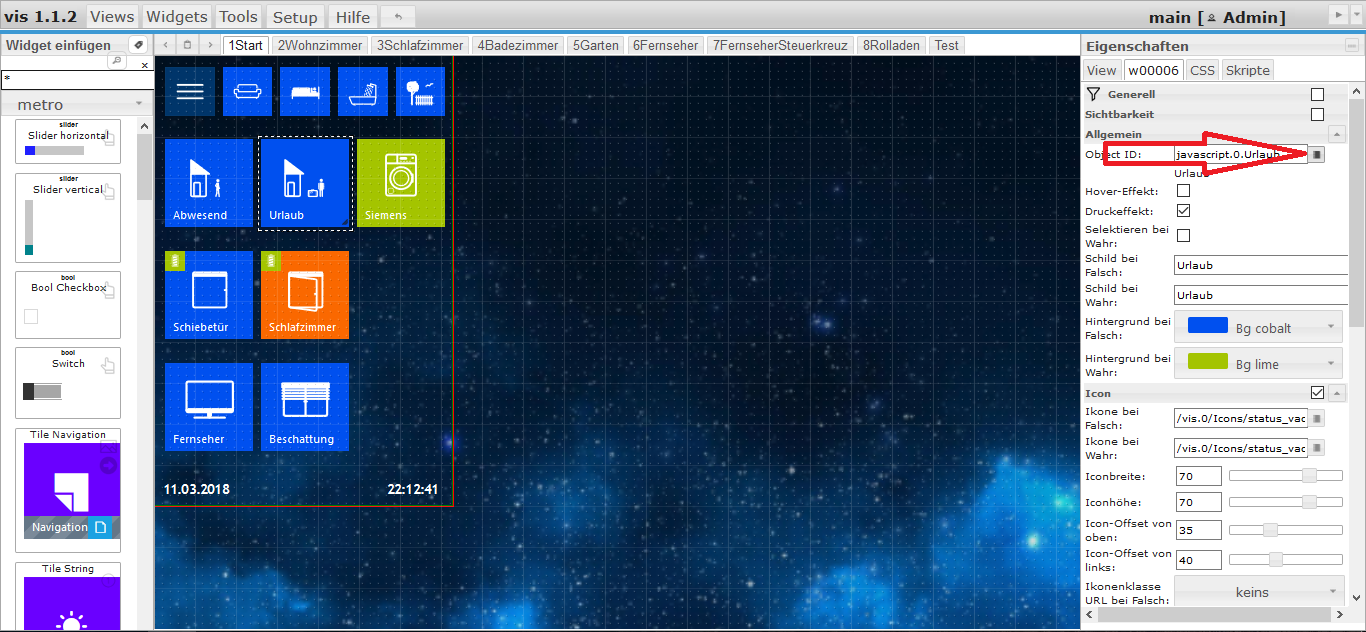Screen dimensions: 1366x632
Task: Click the sofa living room tile
Action: 247,92
